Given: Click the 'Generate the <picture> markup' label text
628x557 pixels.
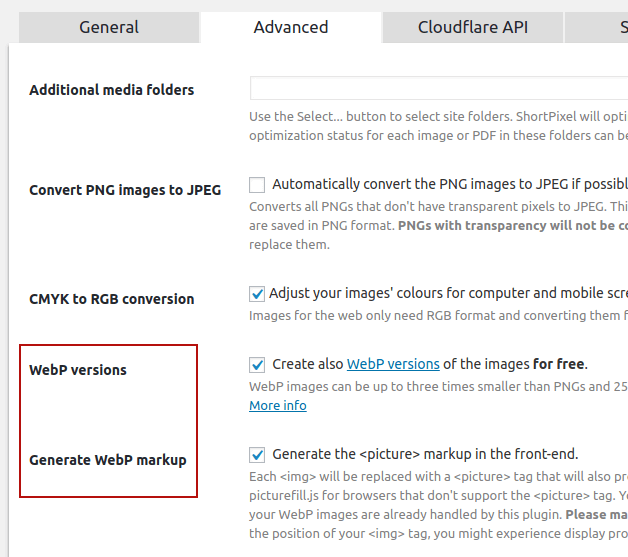Looking at the screenshot, I should 425,454.
